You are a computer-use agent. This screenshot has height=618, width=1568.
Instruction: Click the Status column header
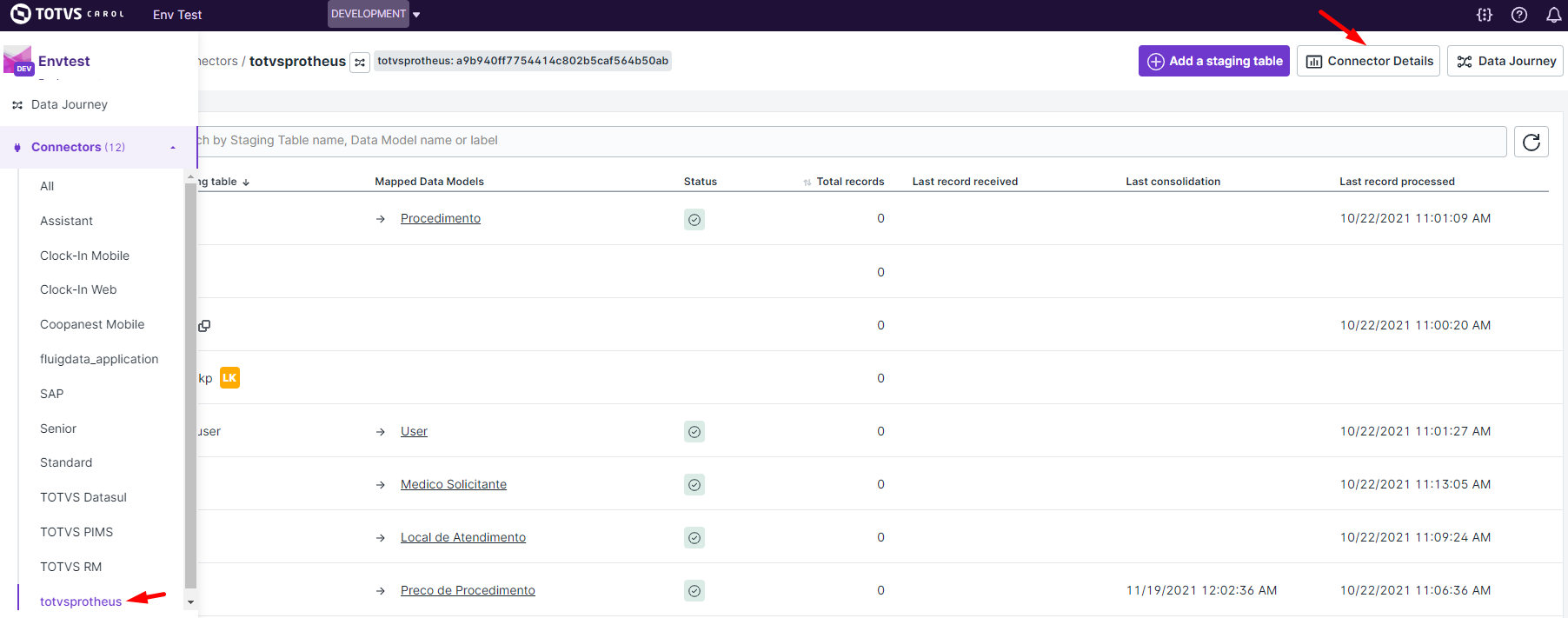click(x=701, y=182)
